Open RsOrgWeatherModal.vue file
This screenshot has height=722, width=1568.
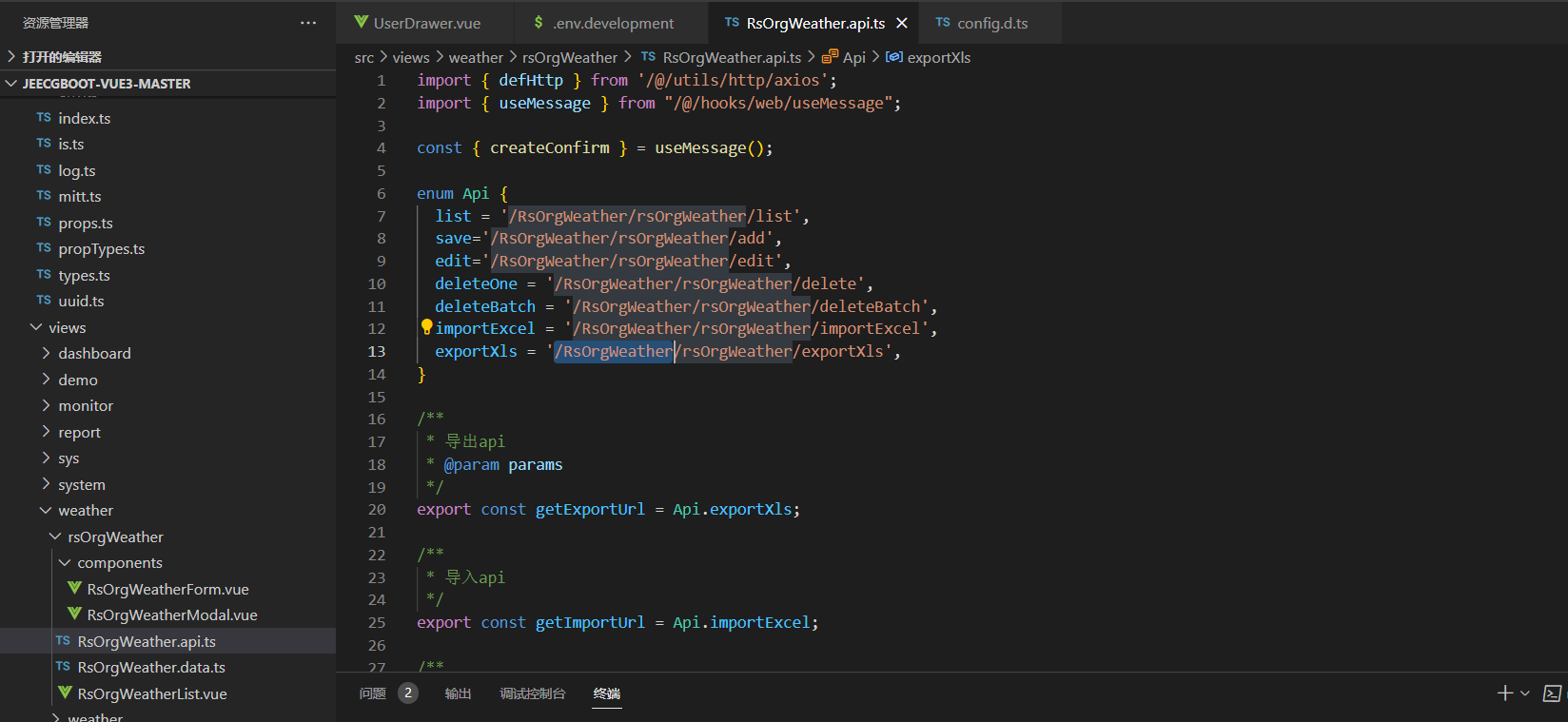(167, 615)
